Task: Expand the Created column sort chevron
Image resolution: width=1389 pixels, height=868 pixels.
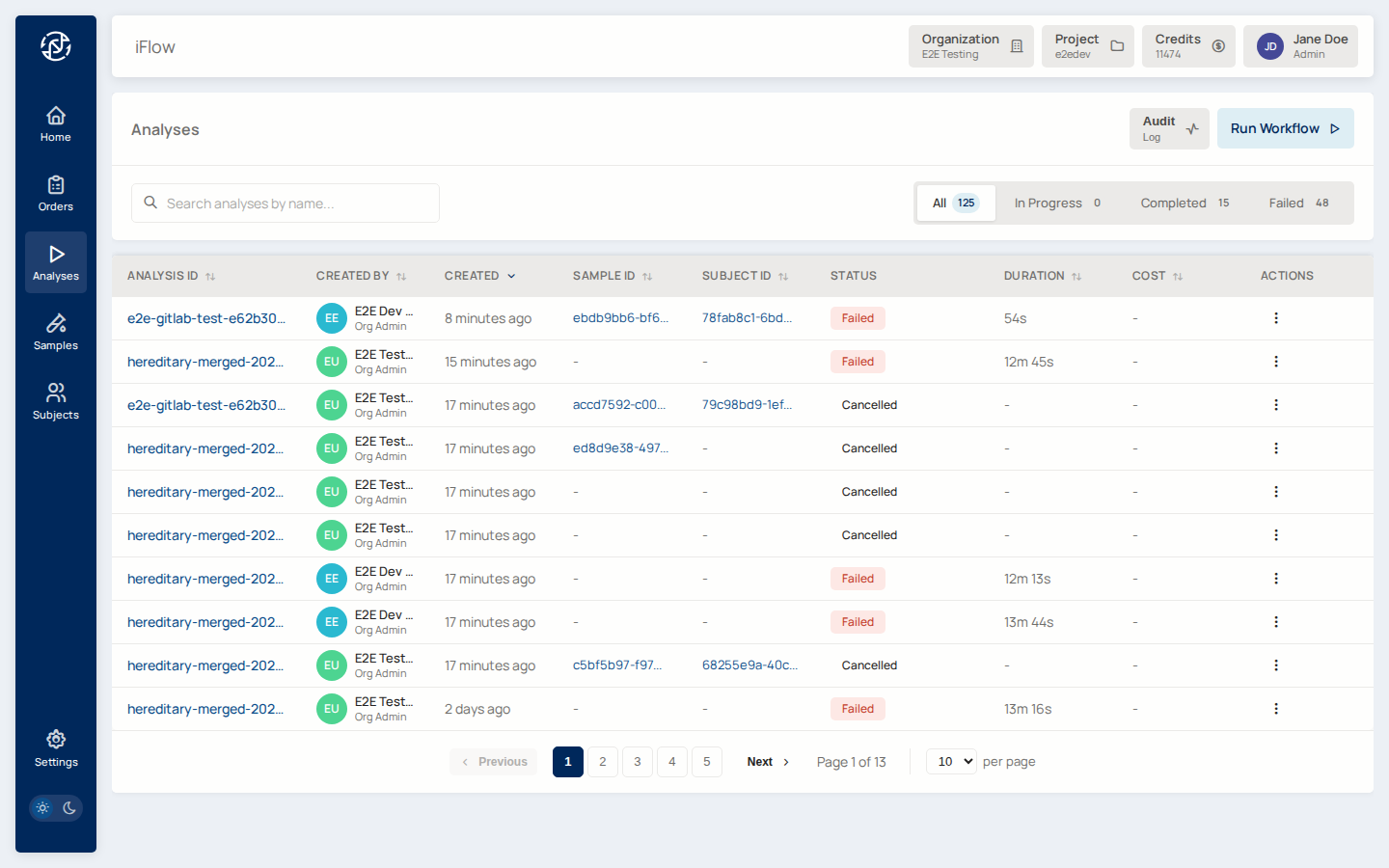Action: pyautogui.click(x=511, y=276)
